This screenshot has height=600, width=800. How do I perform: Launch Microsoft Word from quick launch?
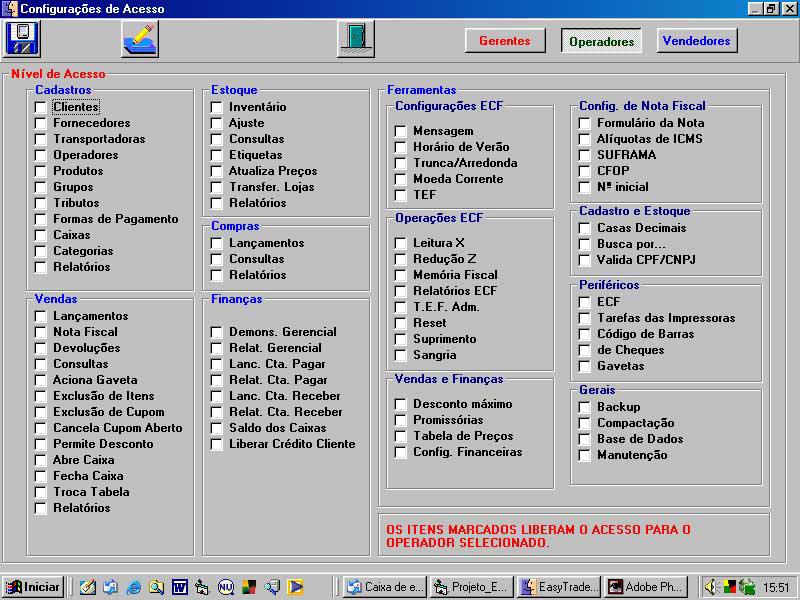[x=180, y=587]
